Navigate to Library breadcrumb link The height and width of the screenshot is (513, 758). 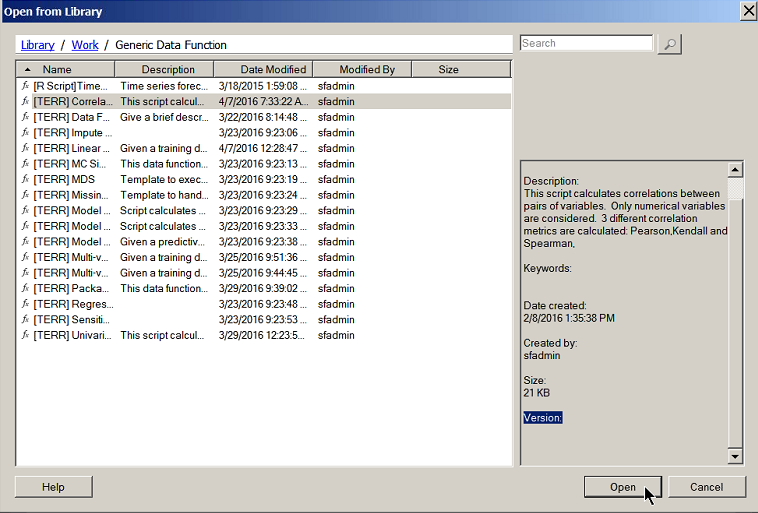(38, 45)
